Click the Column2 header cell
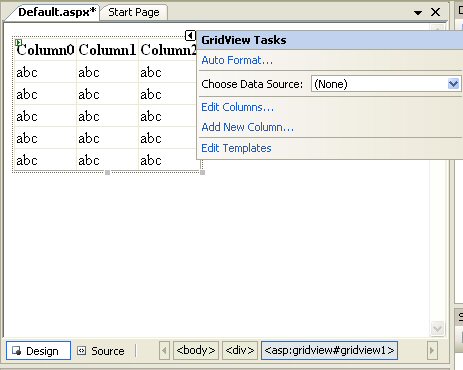Viewport: 463px width, 370px height. (168, 50)
